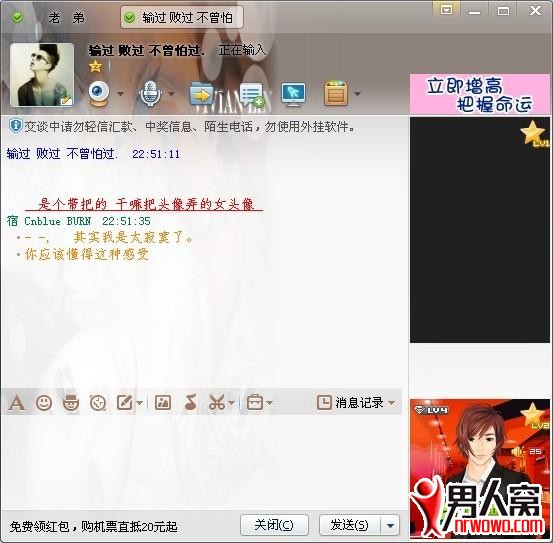Expand the screenshot scissors dropdown arrow
553x543 pixels.
[x=231, y=403]
